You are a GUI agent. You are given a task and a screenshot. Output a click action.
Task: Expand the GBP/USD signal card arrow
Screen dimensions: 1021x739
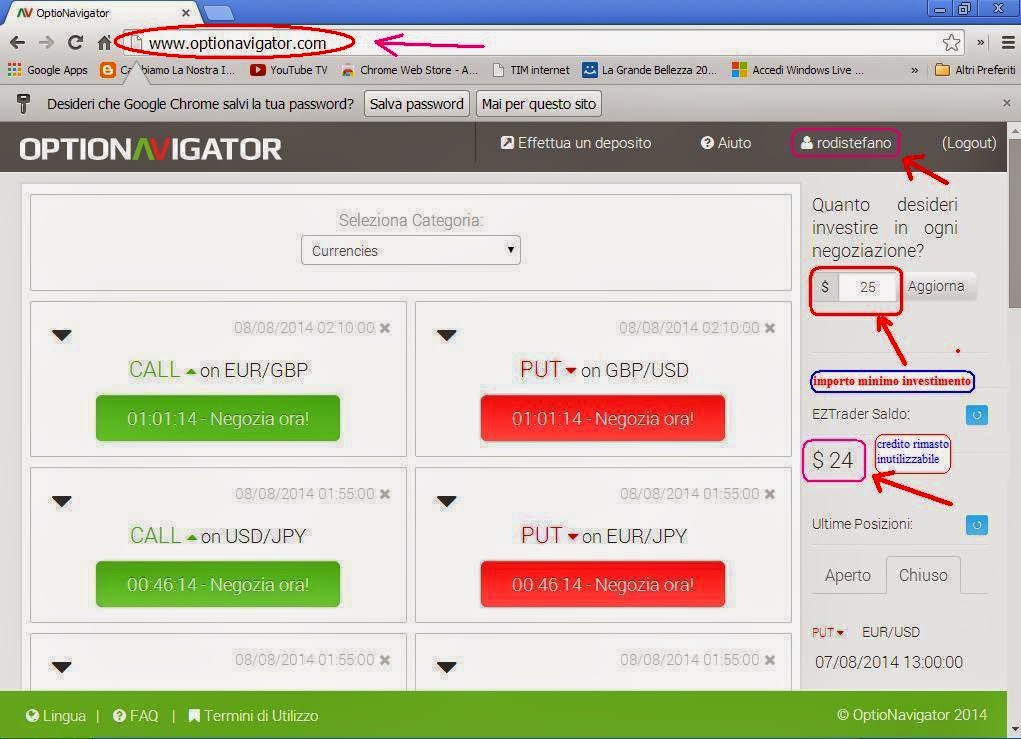point(447,335)
